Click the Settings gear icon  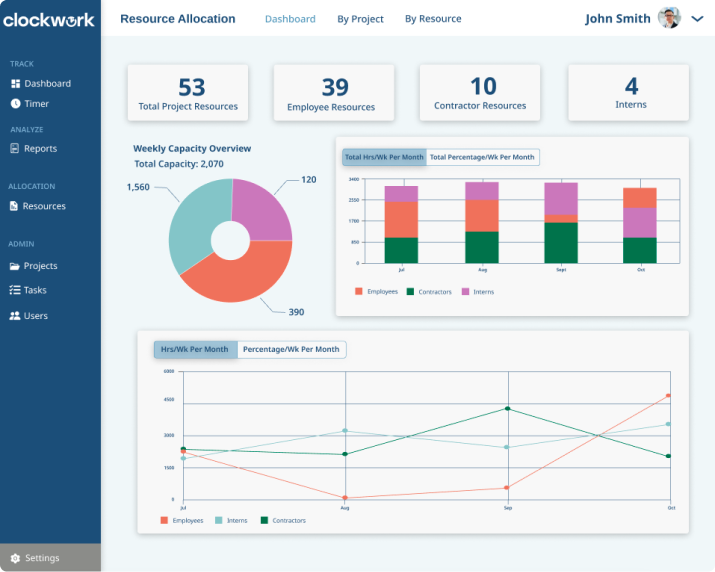(15, 558)
